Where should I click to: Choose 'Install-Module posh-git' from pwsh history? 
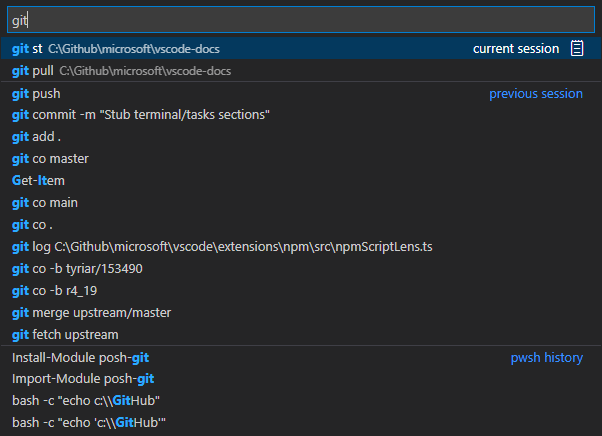(x=81, y=358)
